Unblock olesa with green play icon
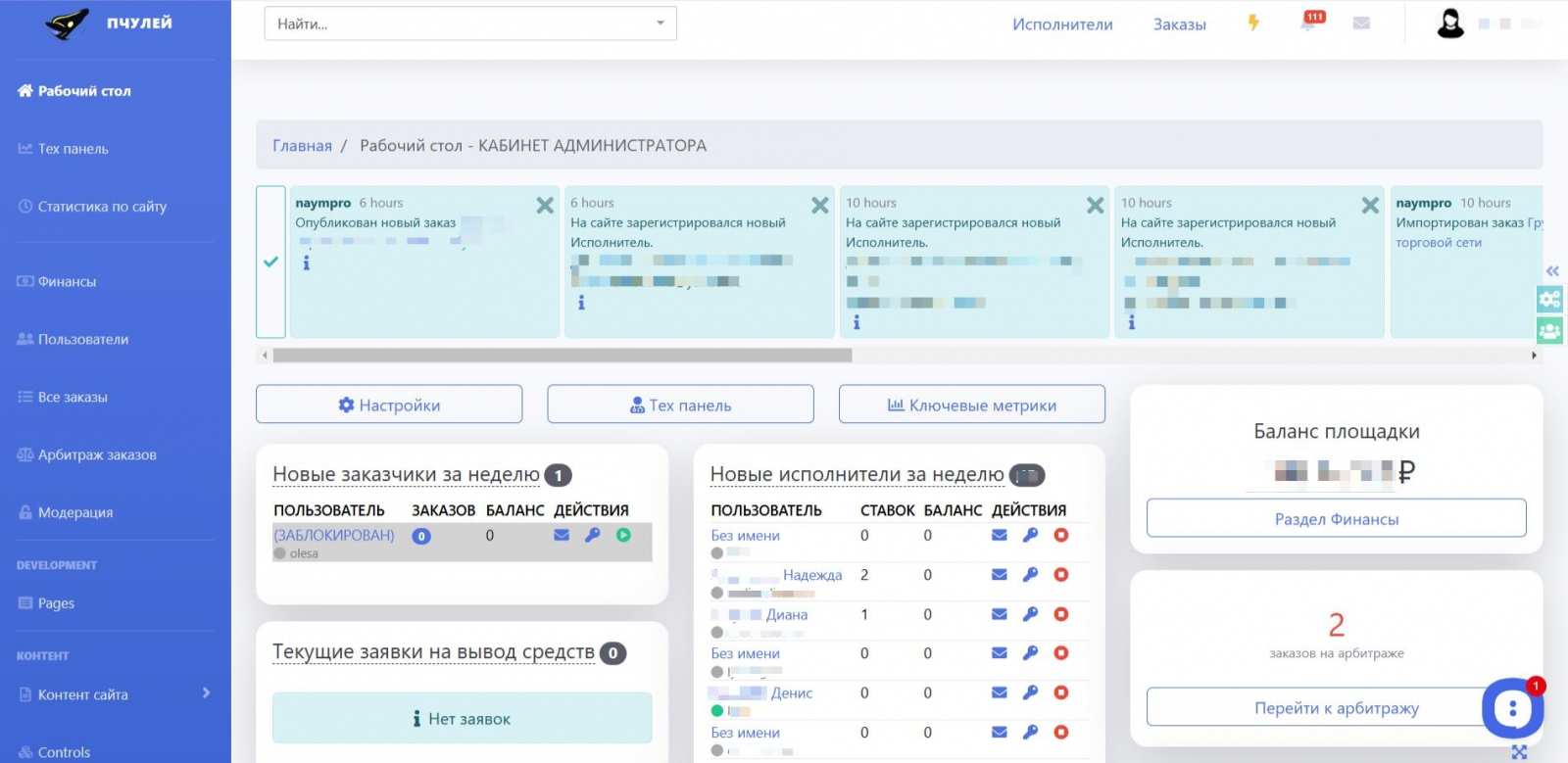The height and width of the screenshot is (763, 1568). point(623,535)
